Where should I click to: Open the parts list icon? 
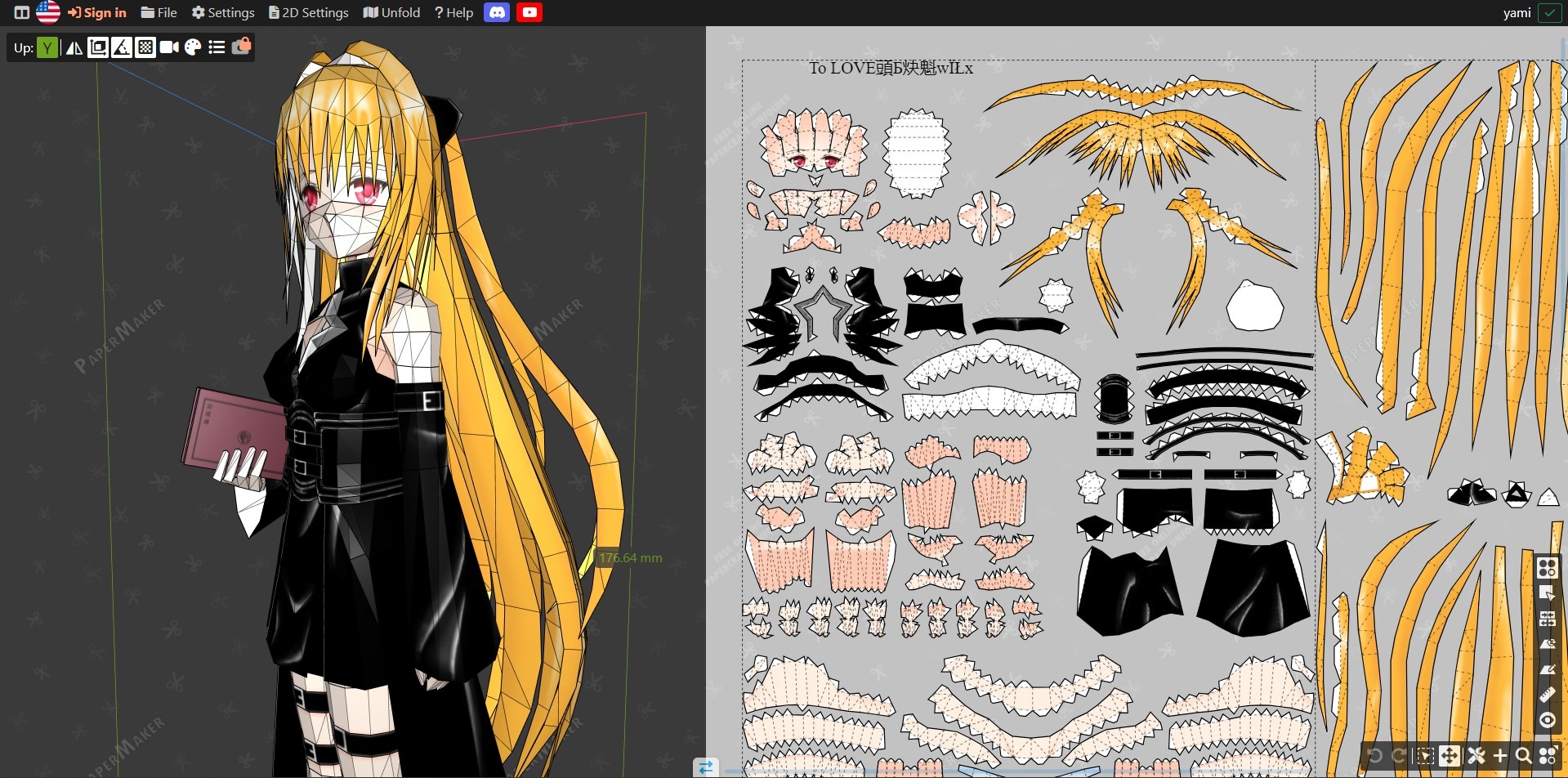point(217,47)
